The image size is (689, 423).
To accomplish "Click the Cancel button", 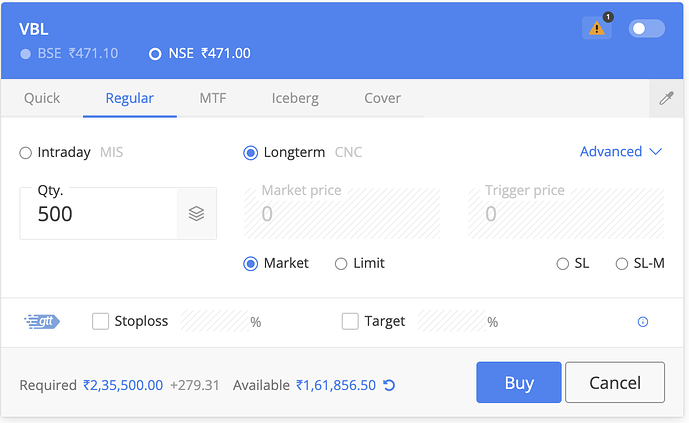I will 614,382.
